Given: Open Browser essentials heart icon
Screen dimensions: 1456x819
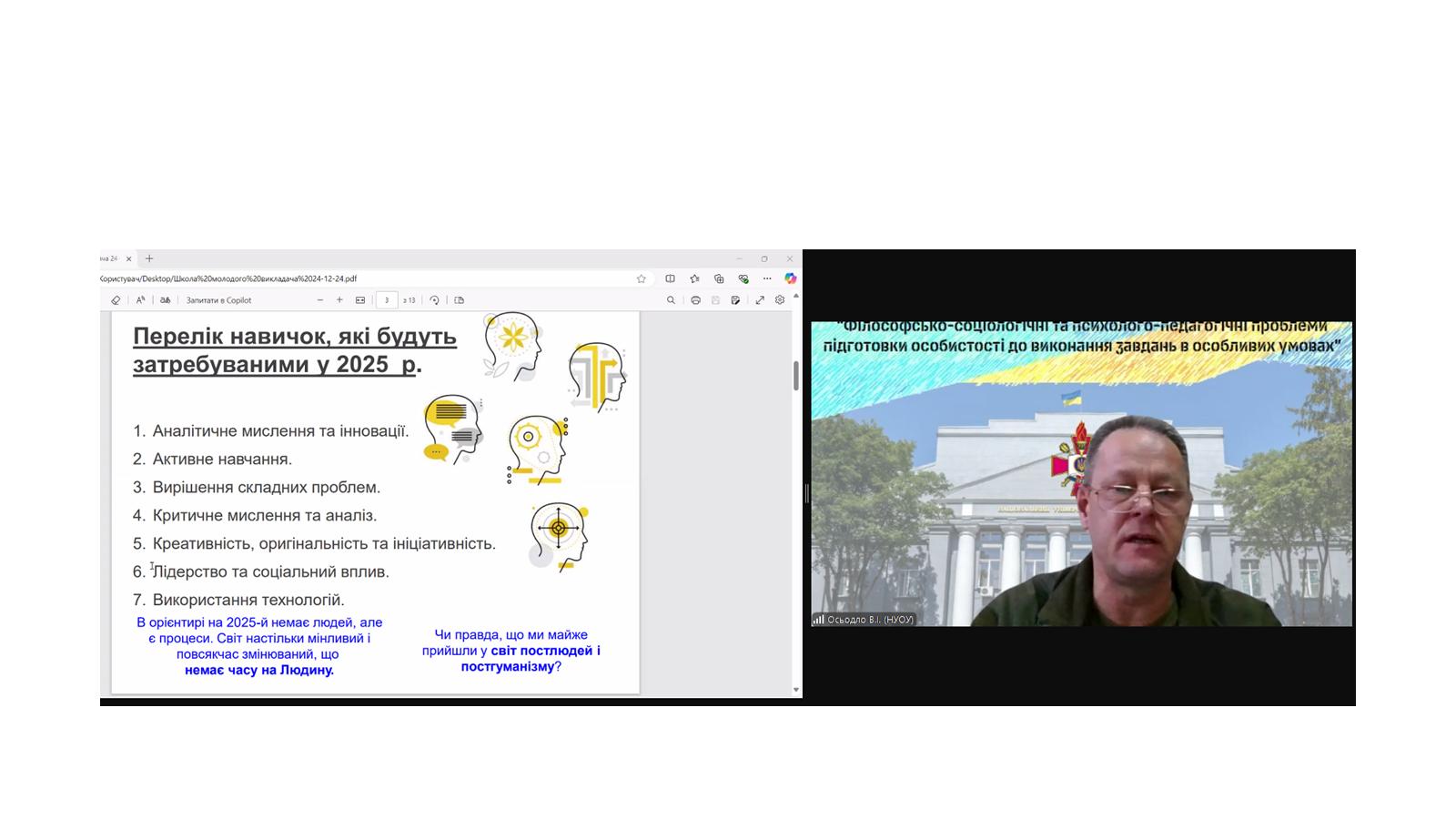Looking at the screenshot, I should click(x=743, y=278).
